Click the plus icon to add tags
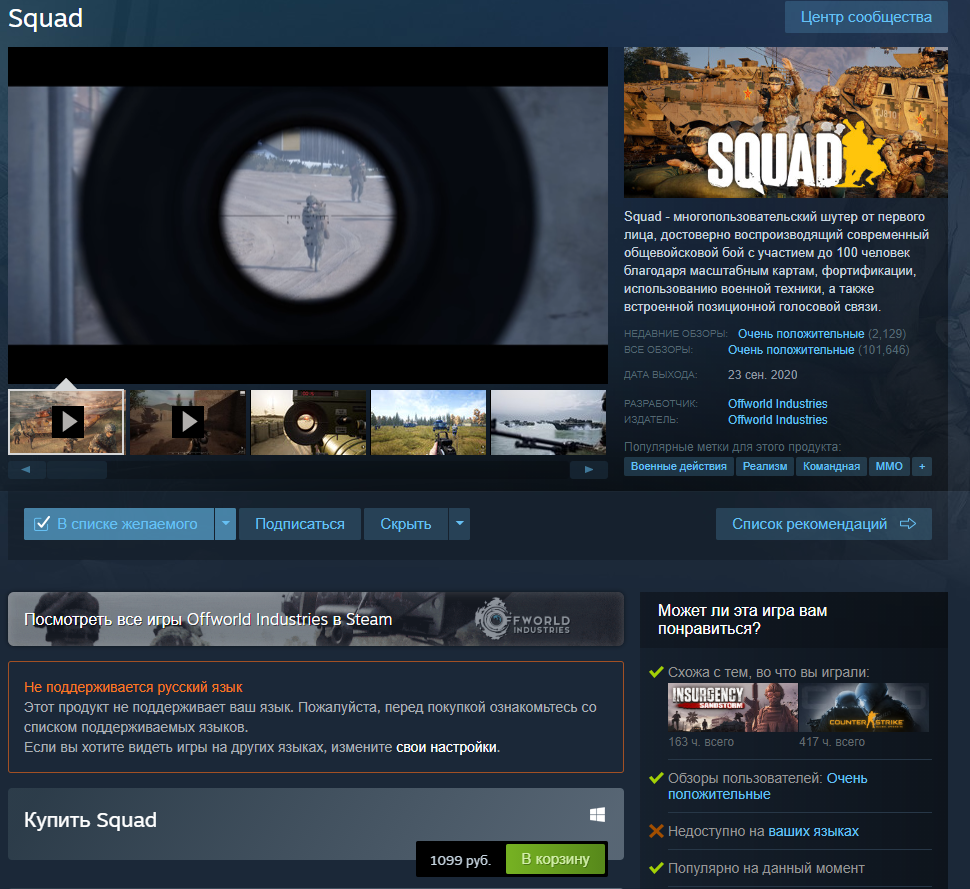Viewport: 970px width, 889px height. [922, 466]
